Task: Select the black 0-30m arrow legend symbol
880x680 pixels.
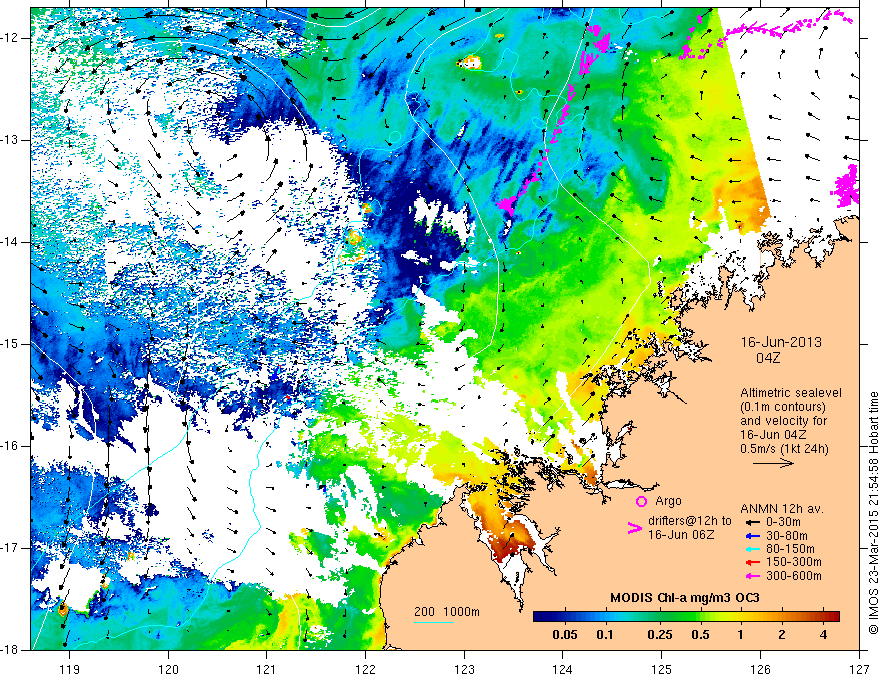Action: coord(753,522)
